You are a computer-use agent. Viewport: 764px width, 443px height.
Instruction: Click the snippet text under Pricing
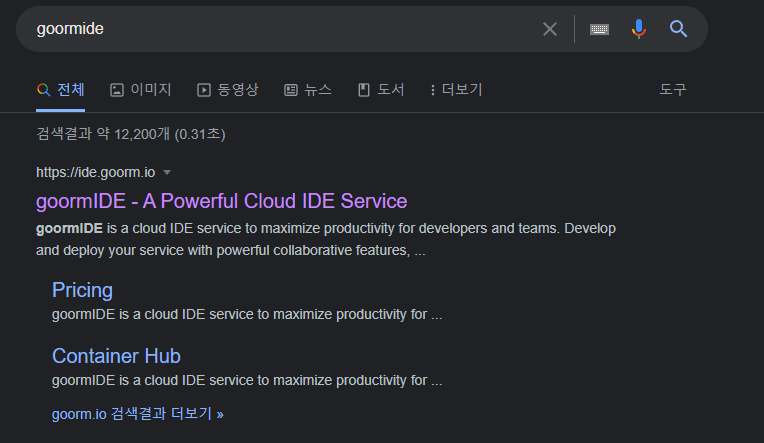pyautogui.click(x=247, y=314)
